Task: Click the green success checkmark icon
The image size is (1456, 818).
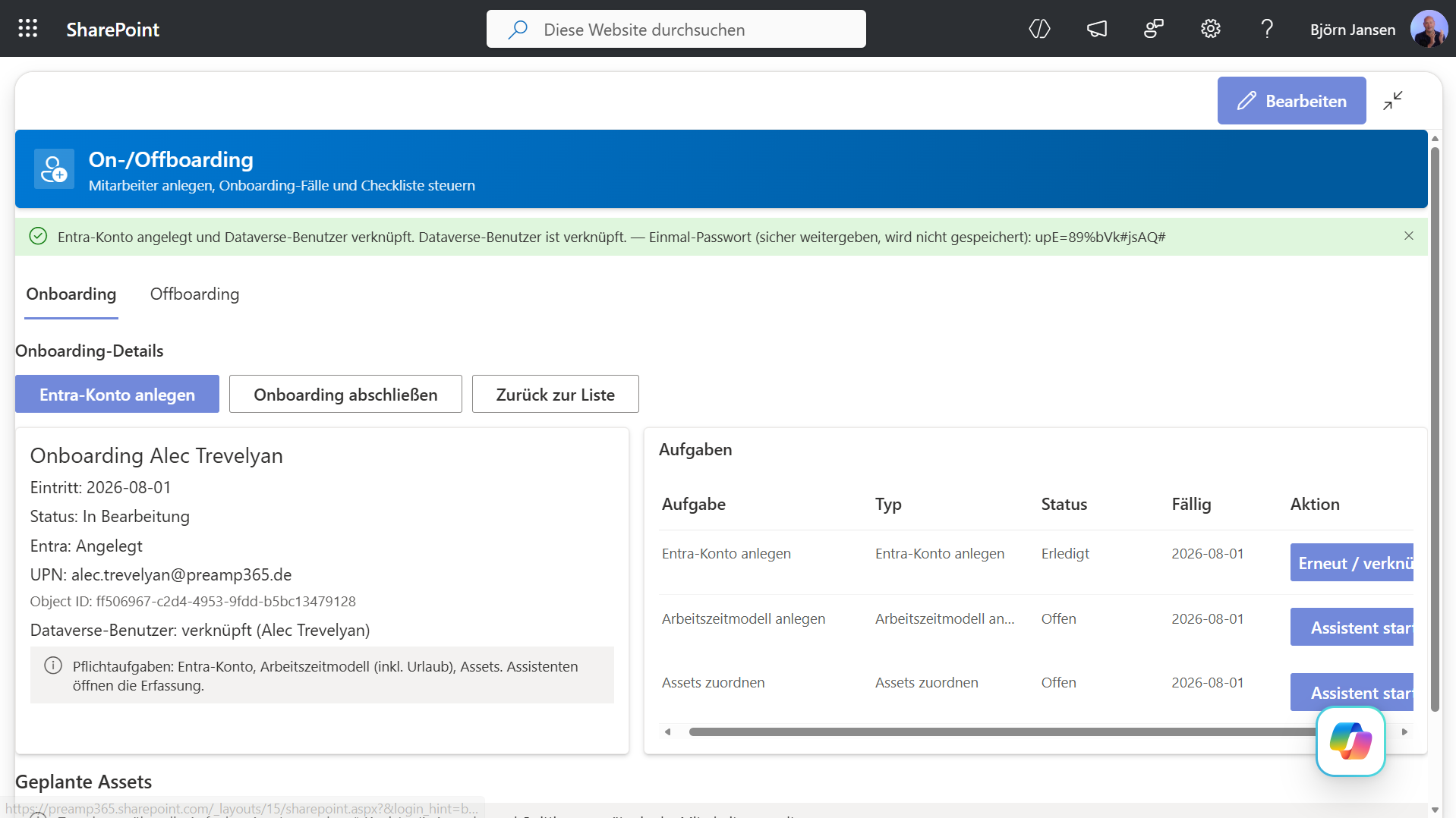Action: pos(38,237)
